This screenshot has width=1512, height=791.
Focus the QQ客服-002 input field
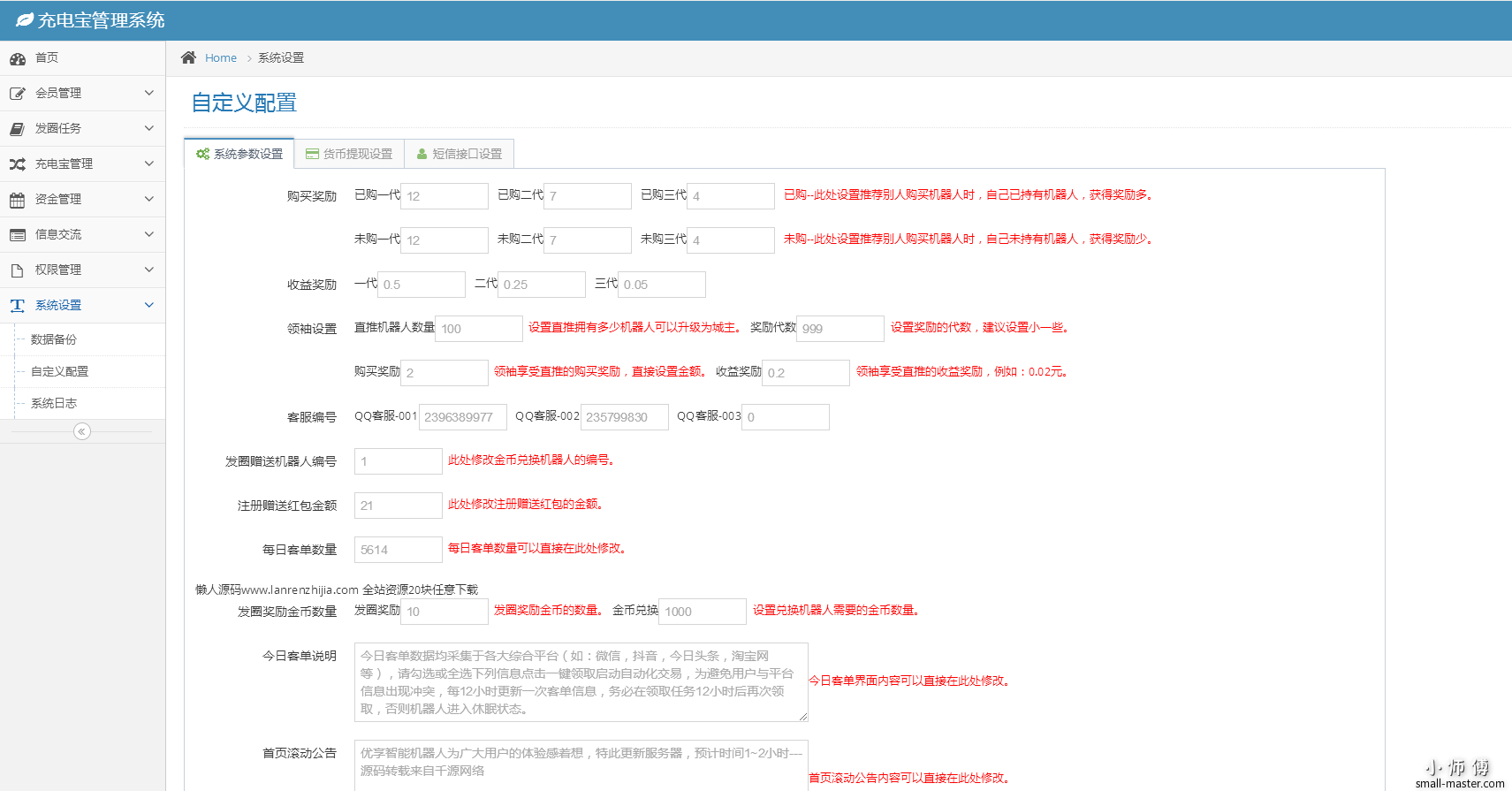pos(625,417)
